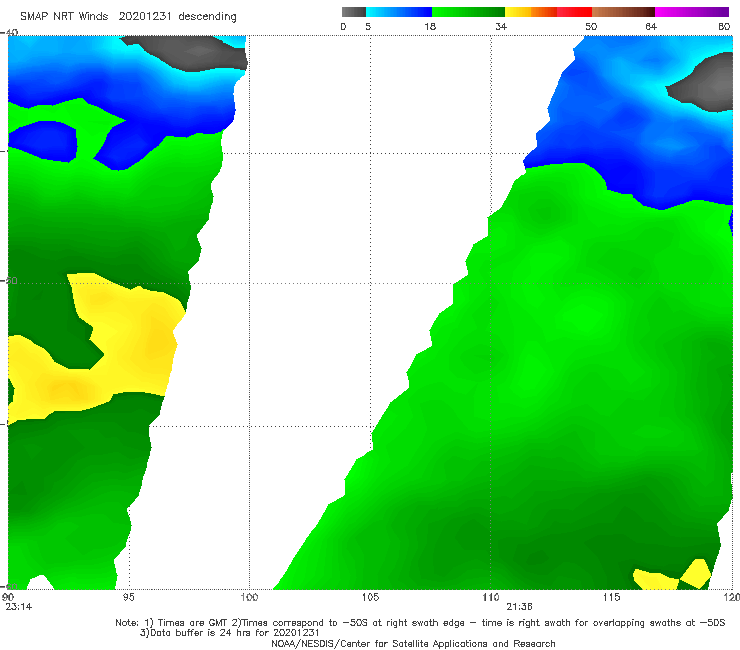This screenshot has height=650, width=740.
Task: Click the gray segment of the color bar
Action: (353, 12)
